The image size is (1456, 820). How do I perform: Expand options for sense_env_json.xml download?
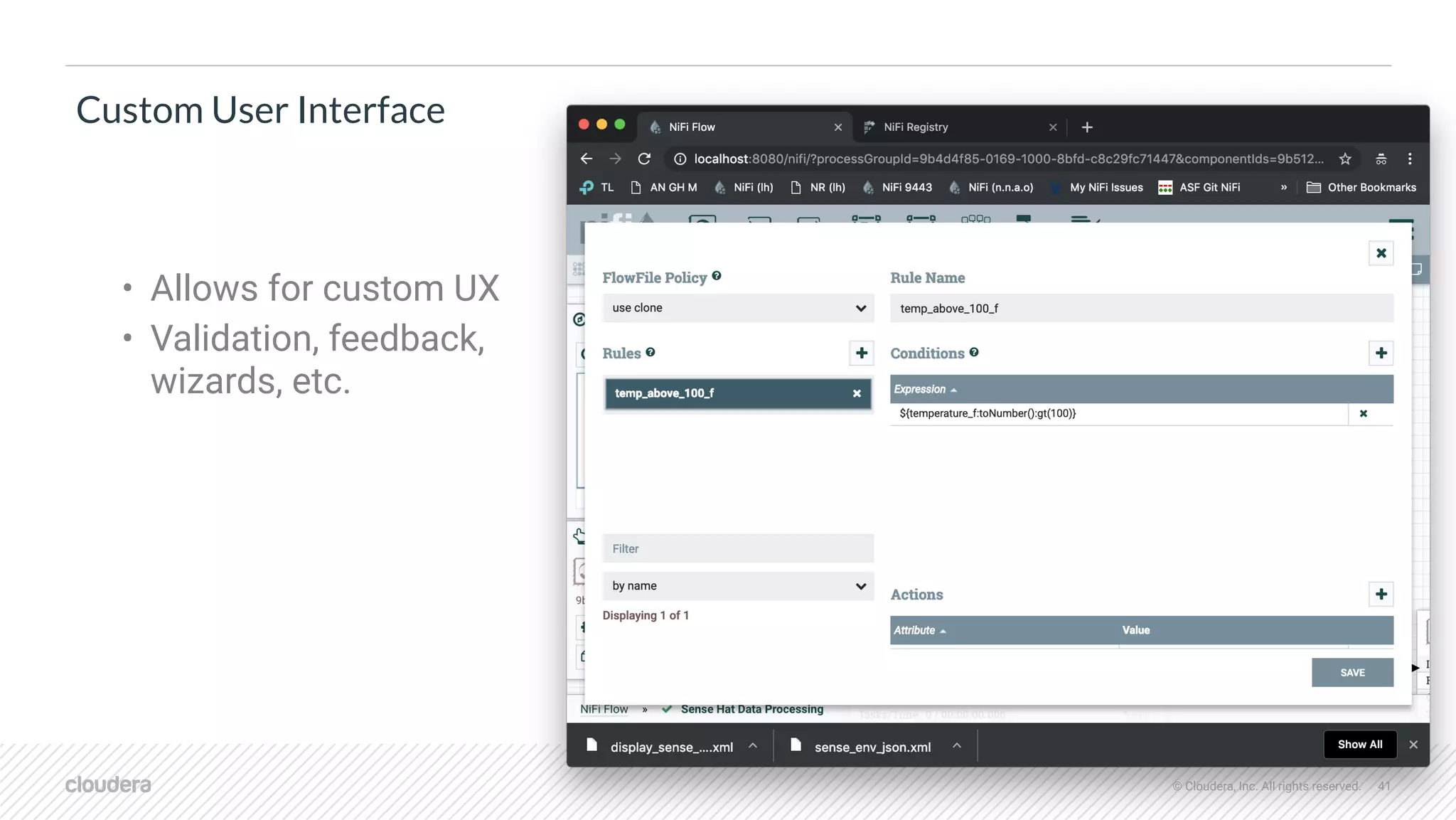(x=957, y=745)
